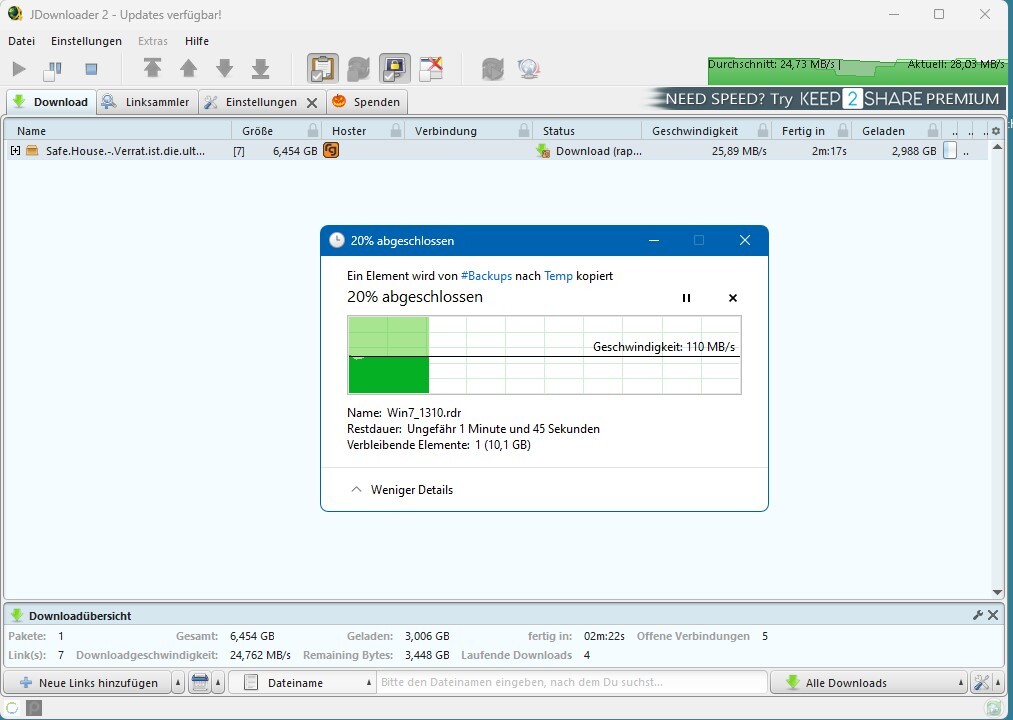Click the orange hoster icon in download row
Image resolution: width=1013 pixels, height=720 pixels.
[x=331, y=151]
